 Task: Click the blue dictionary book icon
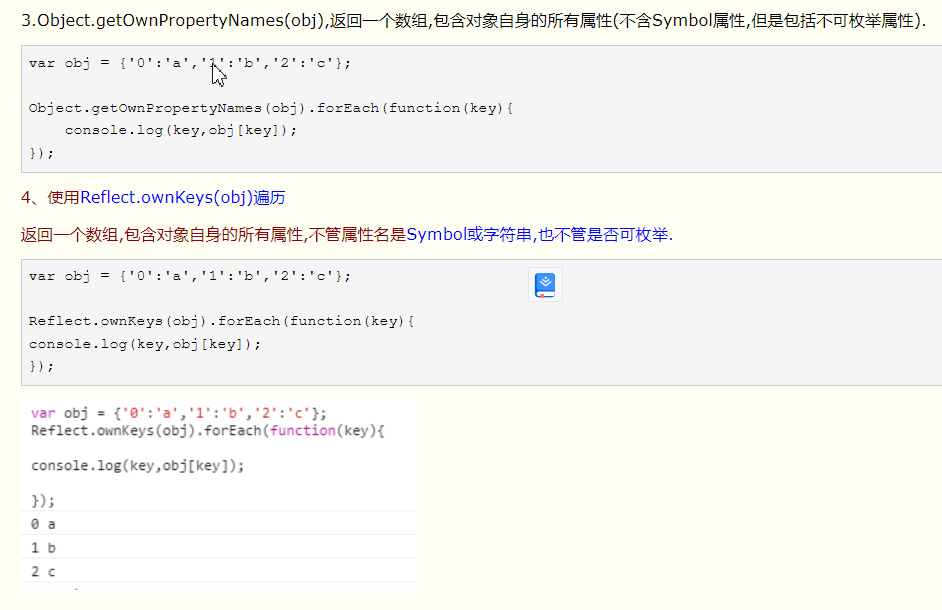(x=544, y=284)
